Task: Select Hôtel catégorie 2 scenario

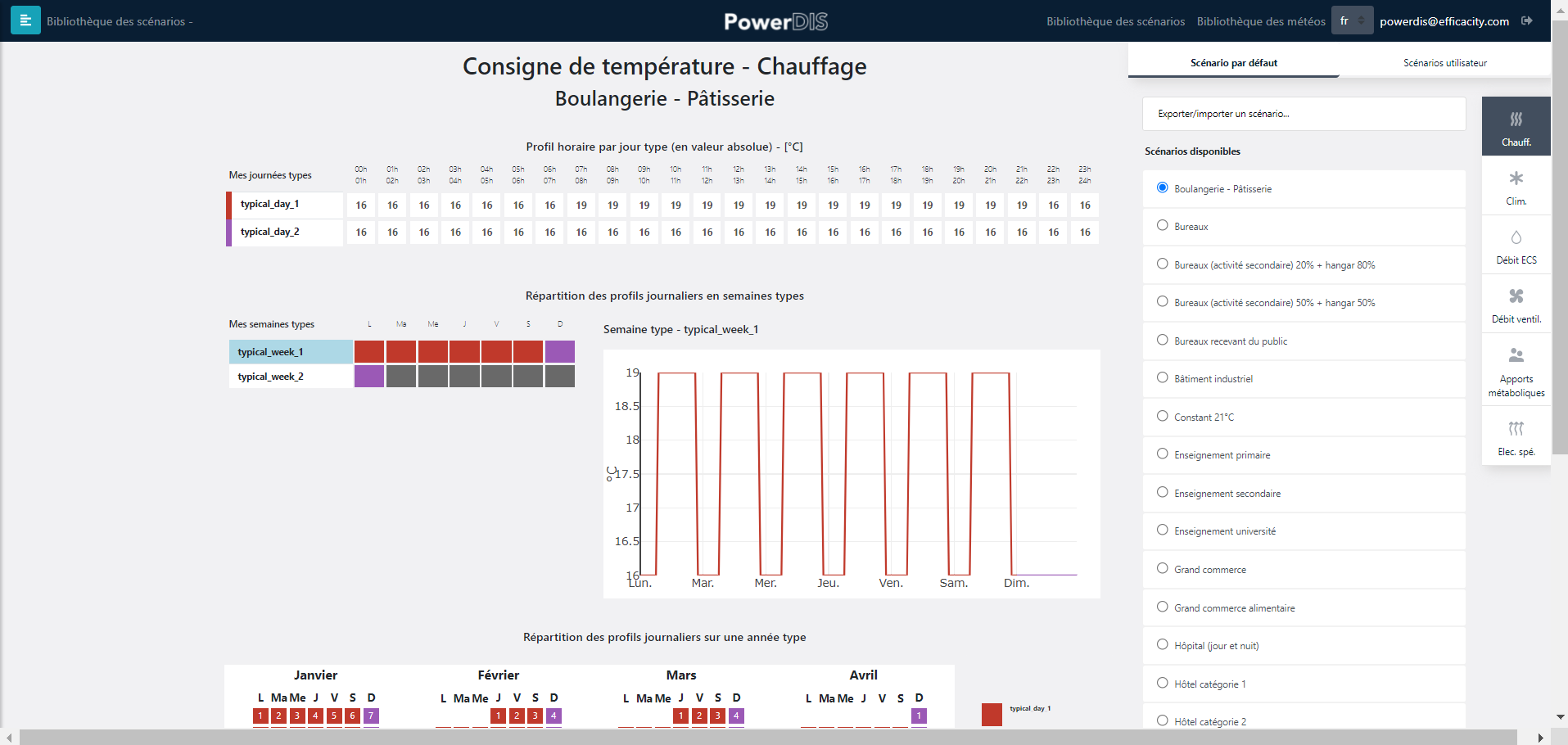Action: 1162,720
